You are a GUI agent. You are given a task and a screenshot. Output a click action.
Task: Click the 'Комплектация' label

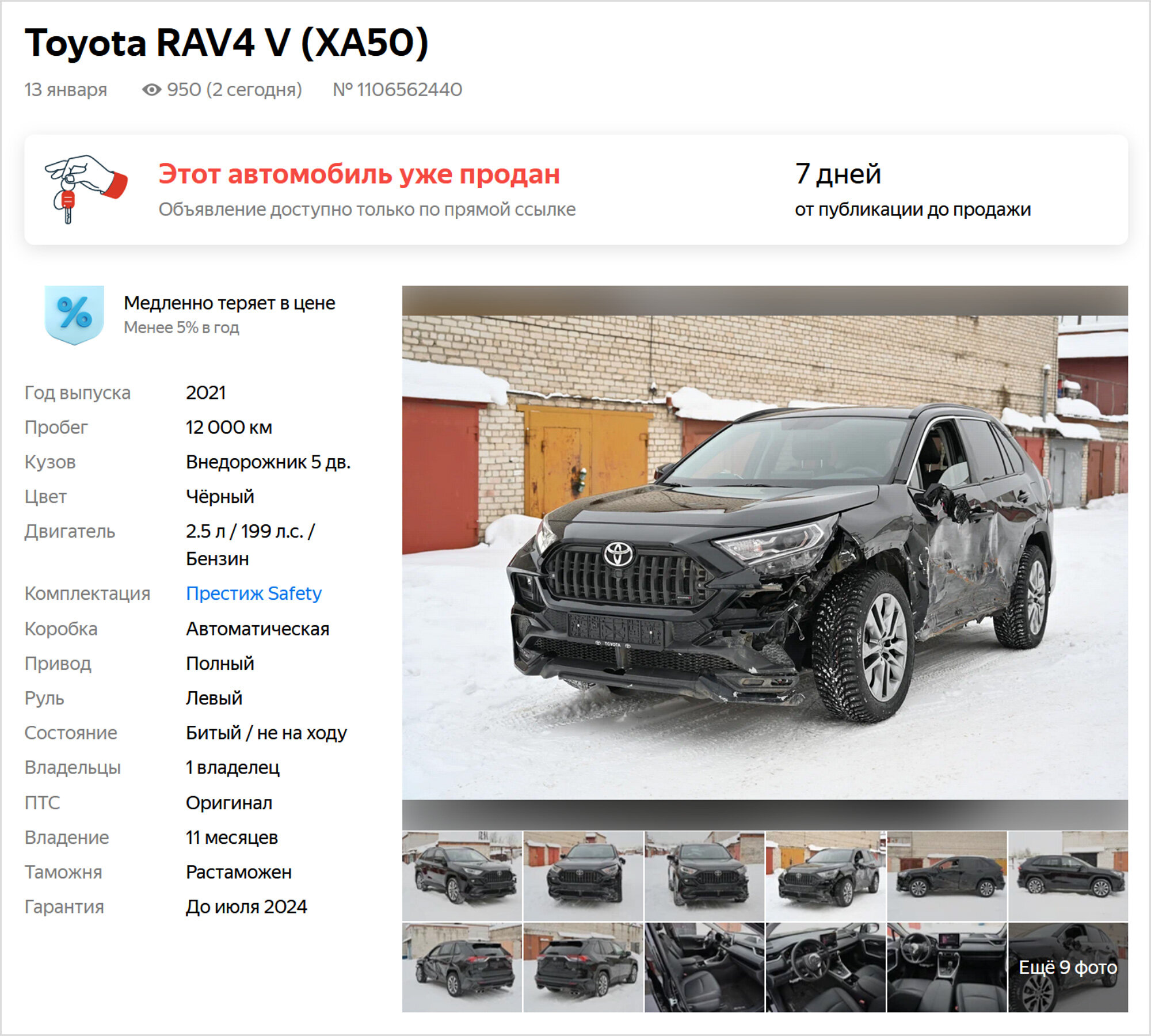87,593
